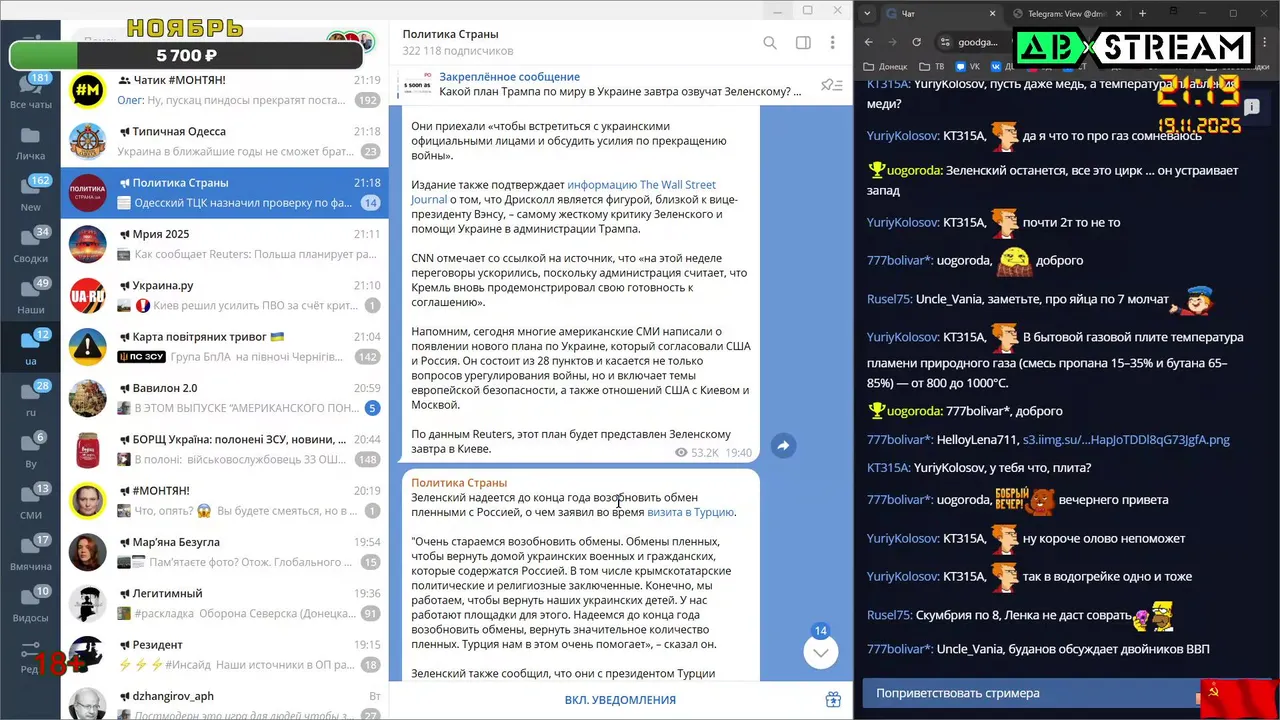
Task: Forward the post with share arrow
Action: [x=784, y=446]
